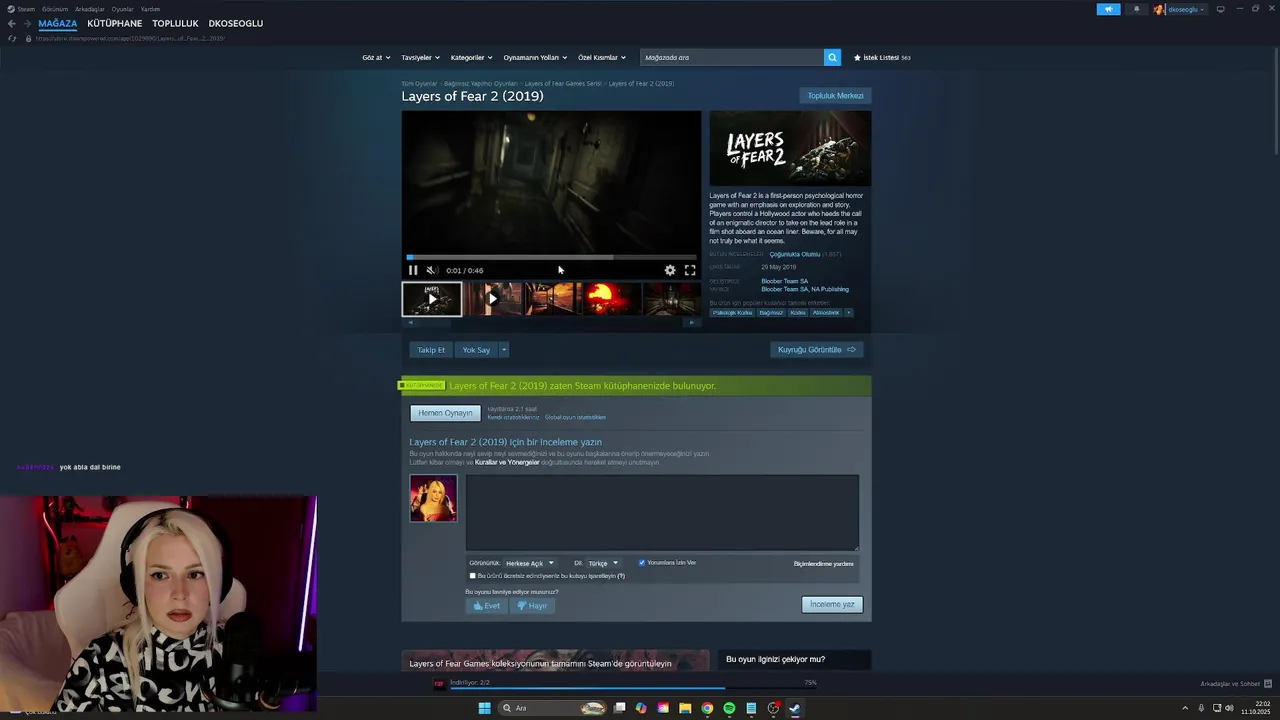Focus the 'Mağazada ara' search field

pos(732,57)
